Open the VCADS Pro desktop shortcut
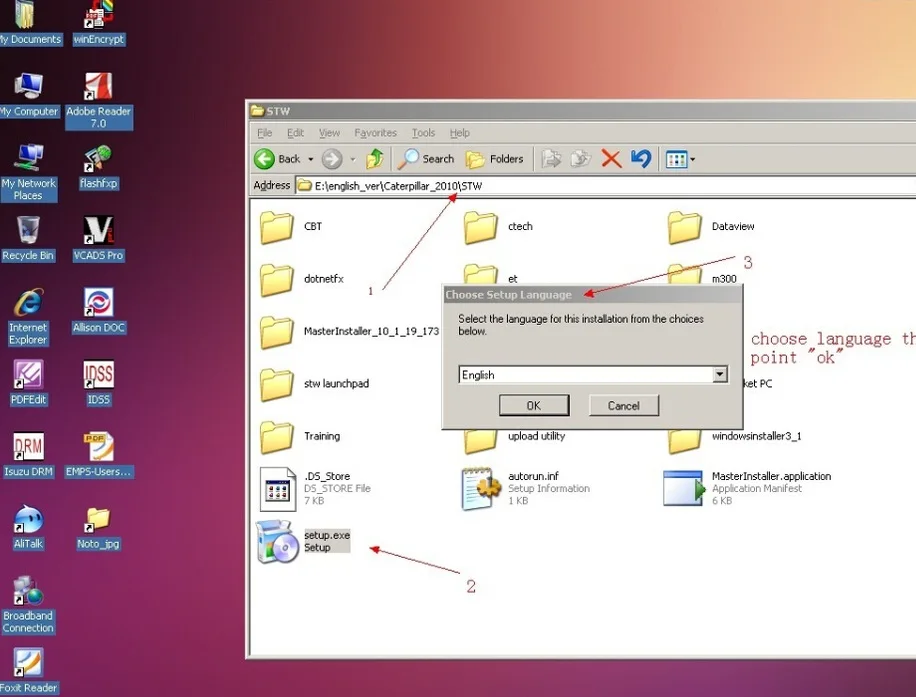 tap(98, 238)
